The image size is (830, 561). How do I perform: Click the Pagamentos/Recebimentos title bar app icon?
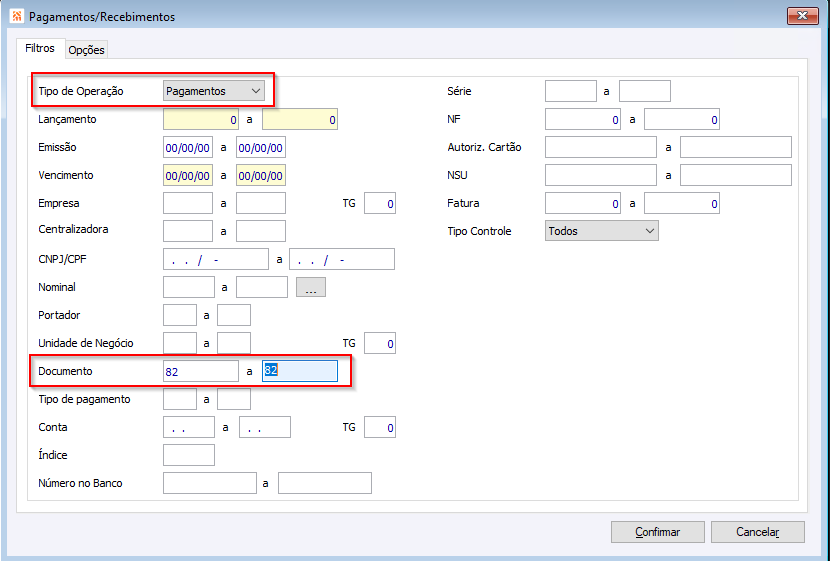pos(16,16)
